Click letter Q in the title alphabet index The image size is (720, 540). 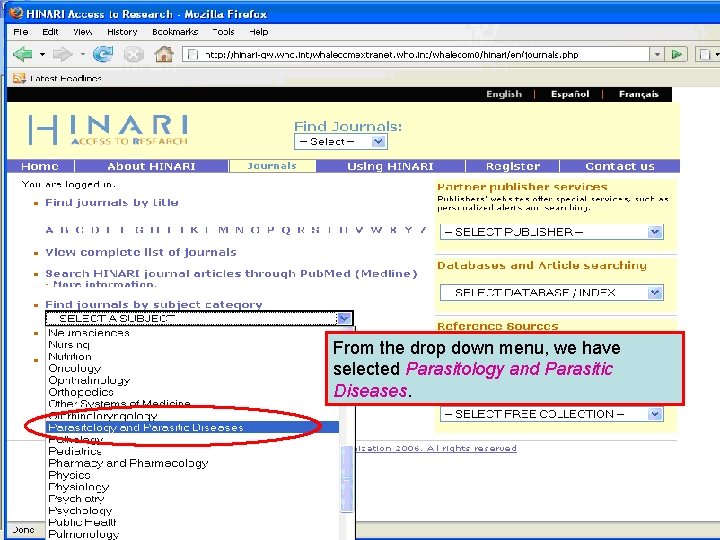(x=286, y=230)
